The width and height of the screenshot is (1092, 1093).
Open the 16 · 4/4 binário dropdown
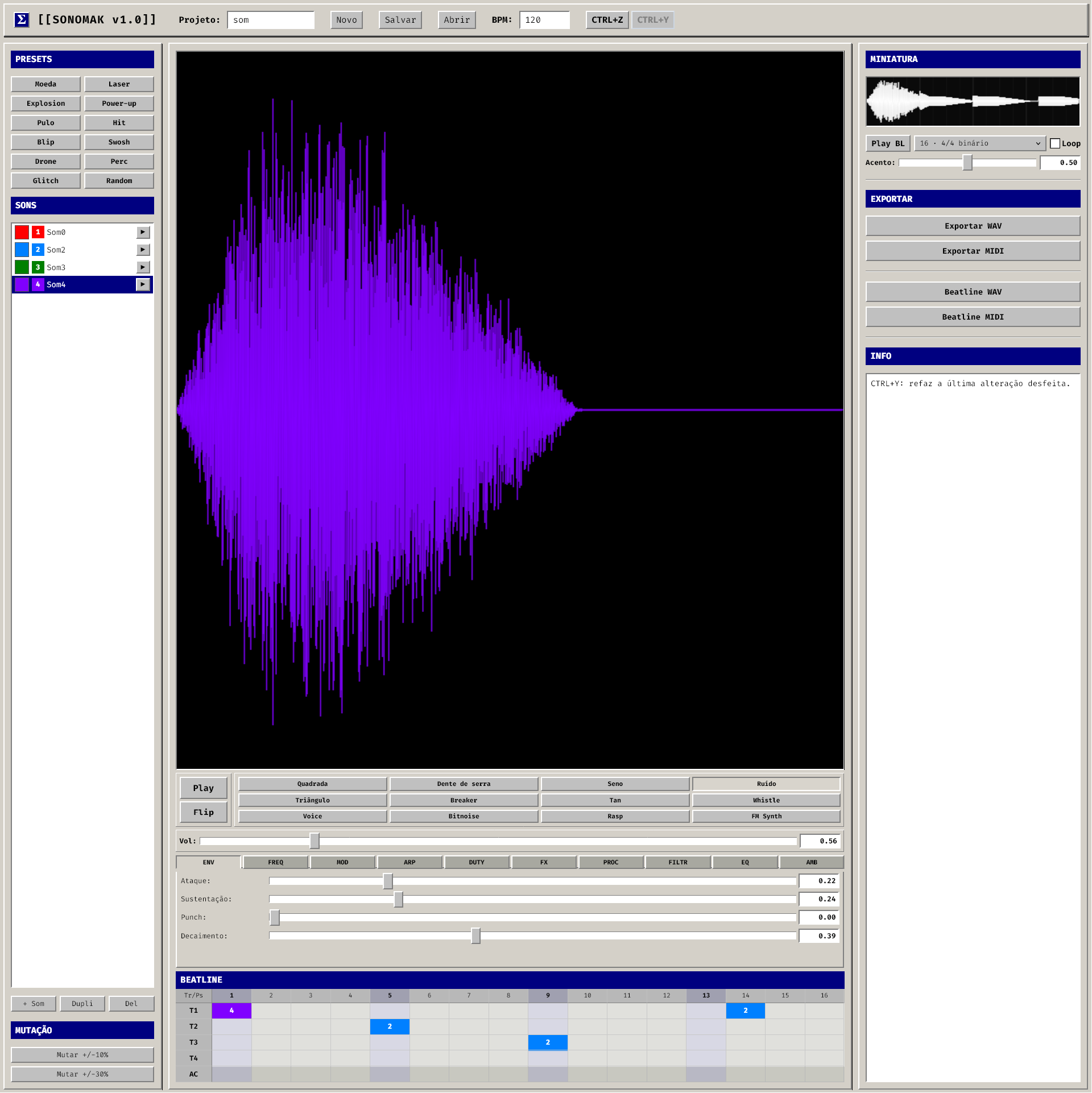(x=979, y=143)
